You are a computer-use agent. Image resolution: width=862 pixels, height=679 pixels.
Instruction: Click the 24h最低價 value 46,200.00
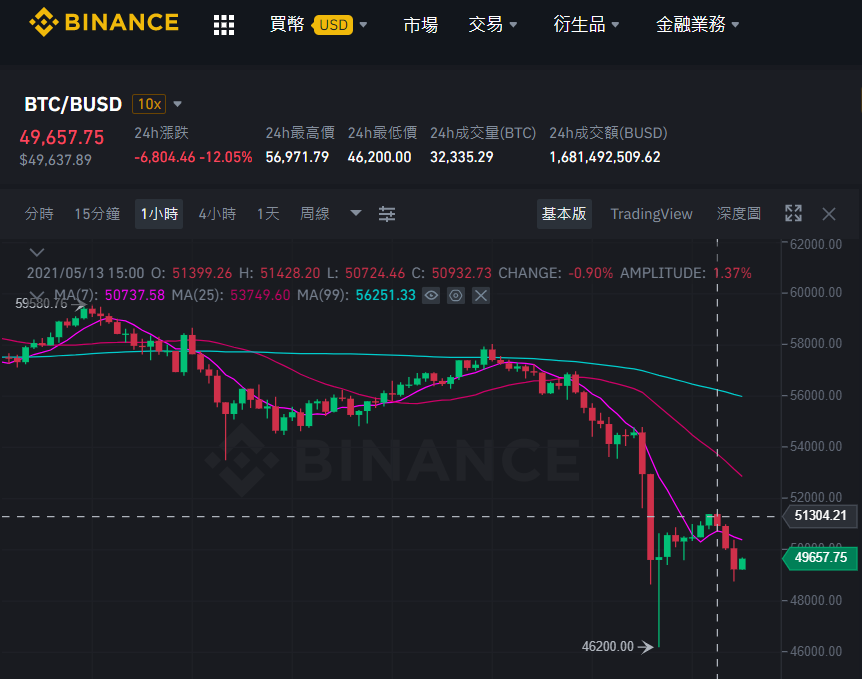tap(379, 157)
